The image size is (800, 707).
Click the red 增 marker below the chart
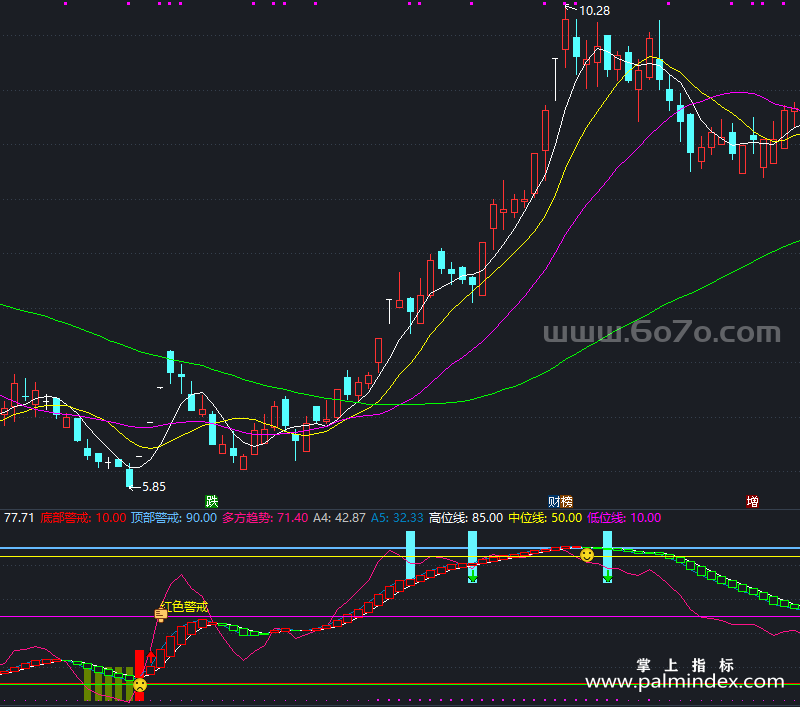tap(752, 501)
